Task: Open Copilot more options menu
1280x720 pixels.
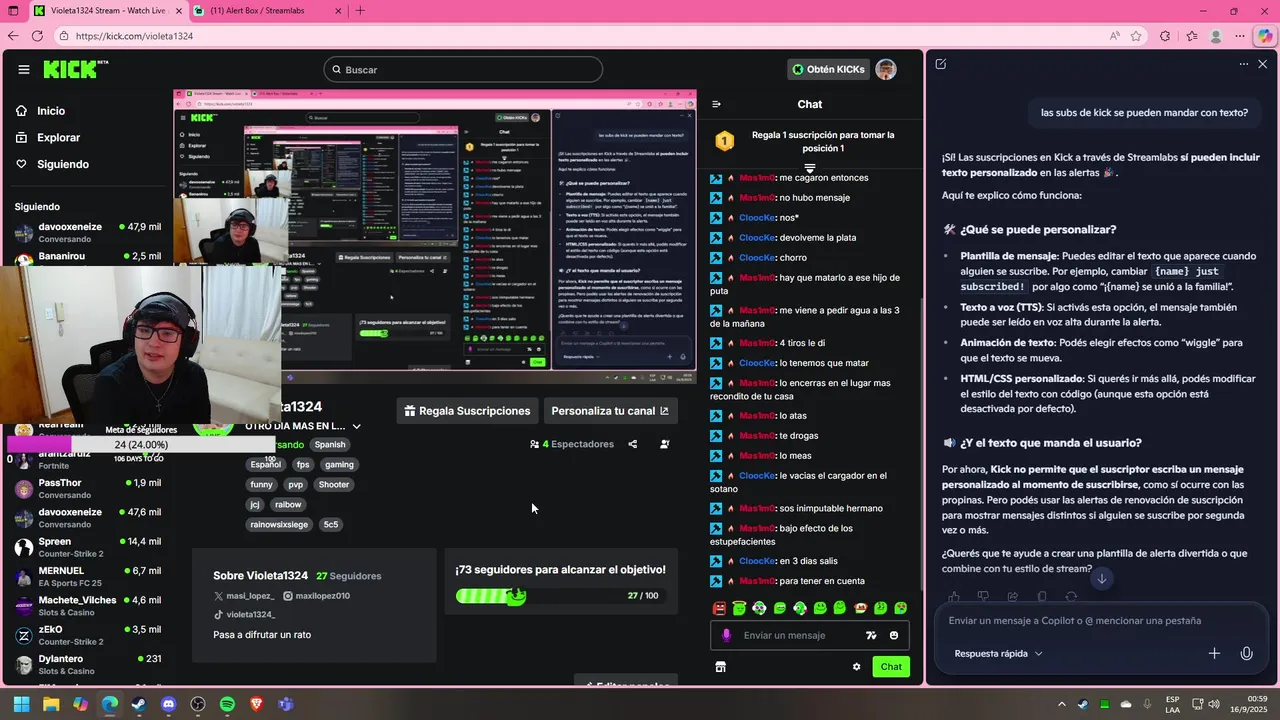Action: 1244,64
